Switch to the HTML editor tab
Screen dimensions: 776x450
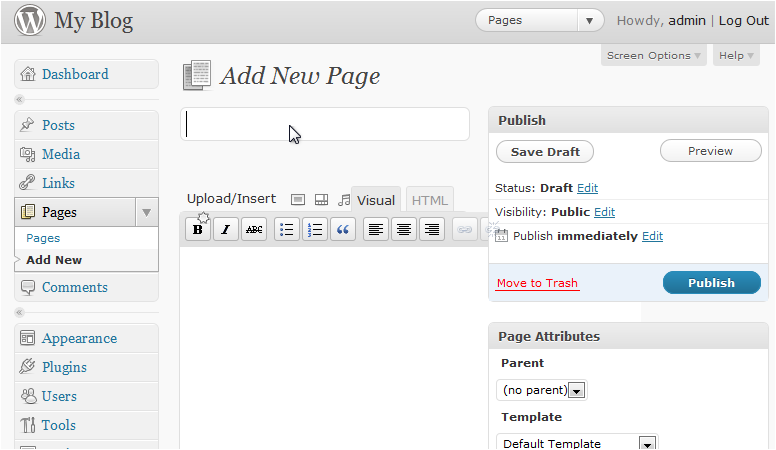[x=430, y=200]
